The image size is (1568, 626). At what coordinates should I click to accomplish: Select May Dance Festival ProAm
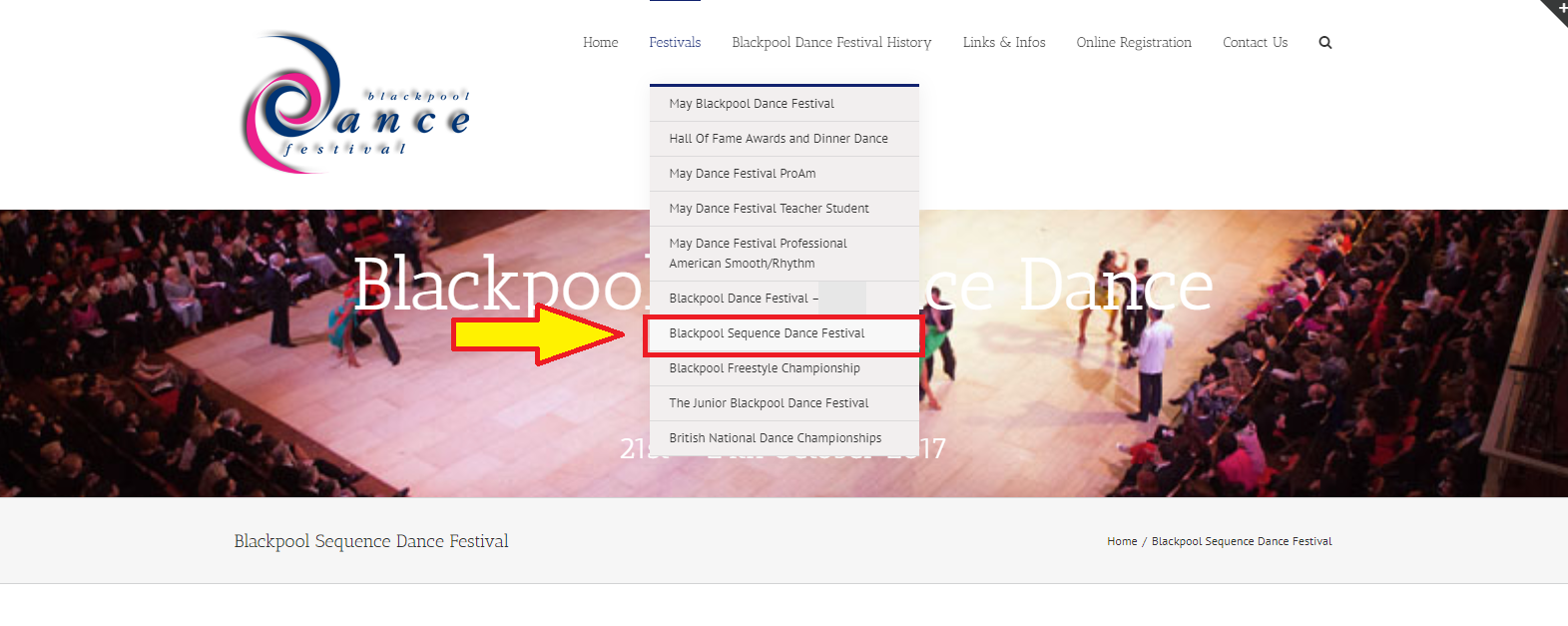pyautogui.click(x=784, y=174)
